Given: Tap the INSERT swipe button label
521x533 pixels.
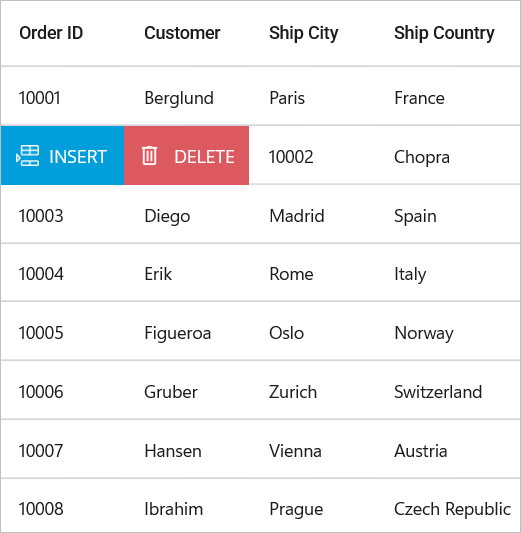Looking at the screenshot, I should (x=78, y=157).
